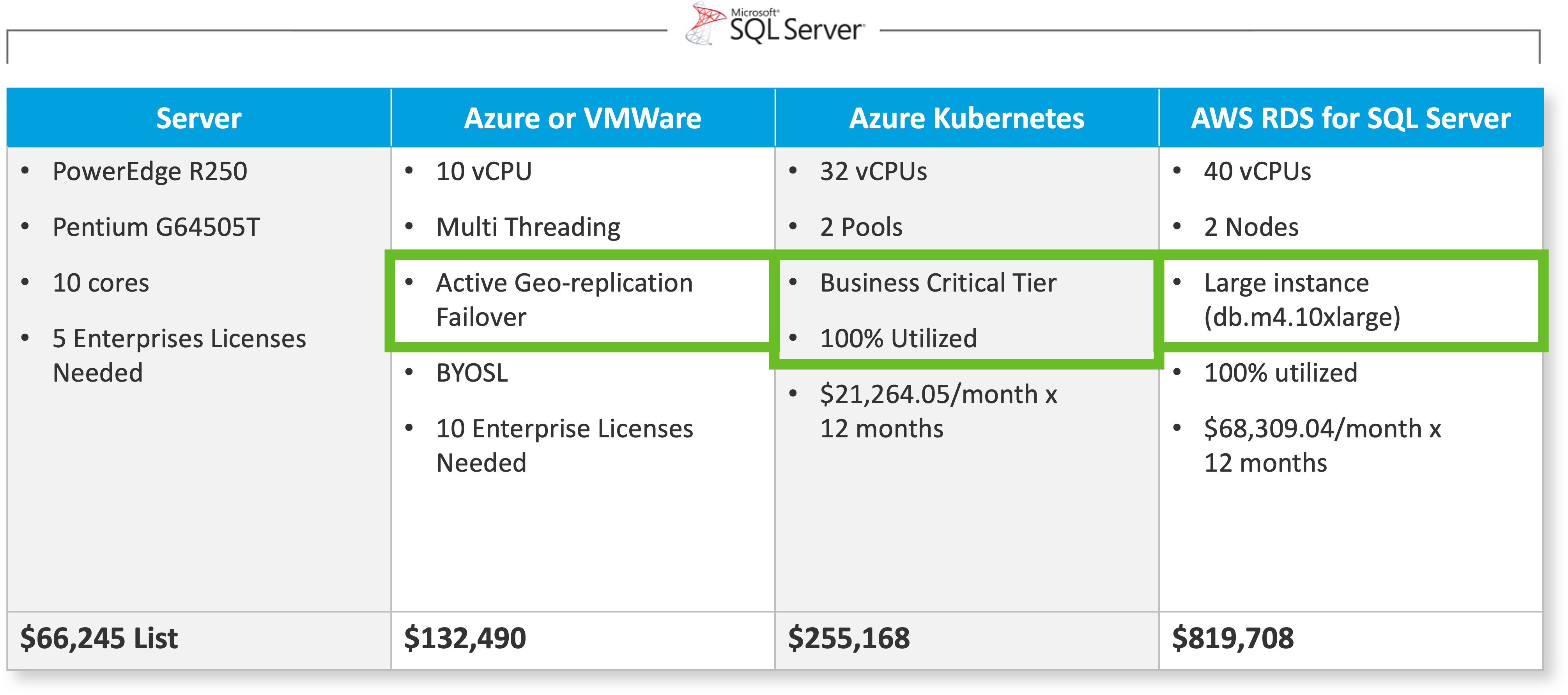The image size is (1568, 695).
Task: Select the highlighted Business Critical Tier entry
Action: pyautogui.click(x=938, y=283)
